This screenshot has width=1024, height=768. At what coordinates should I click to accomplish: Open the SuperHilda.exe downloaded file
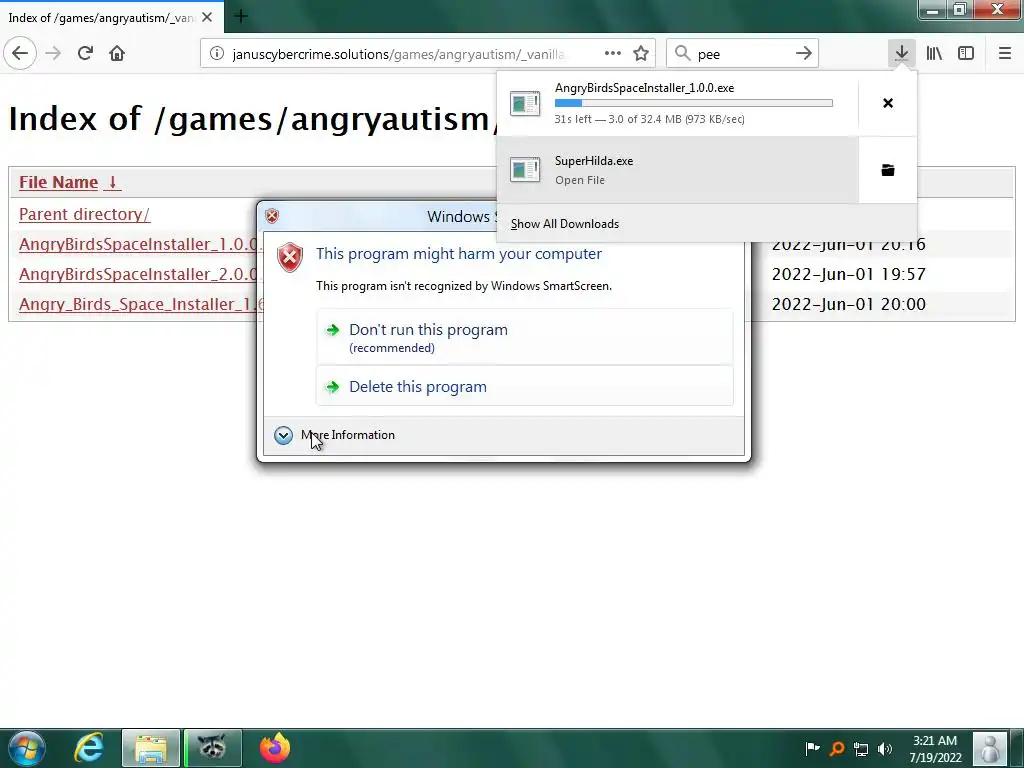pos(677,170)
